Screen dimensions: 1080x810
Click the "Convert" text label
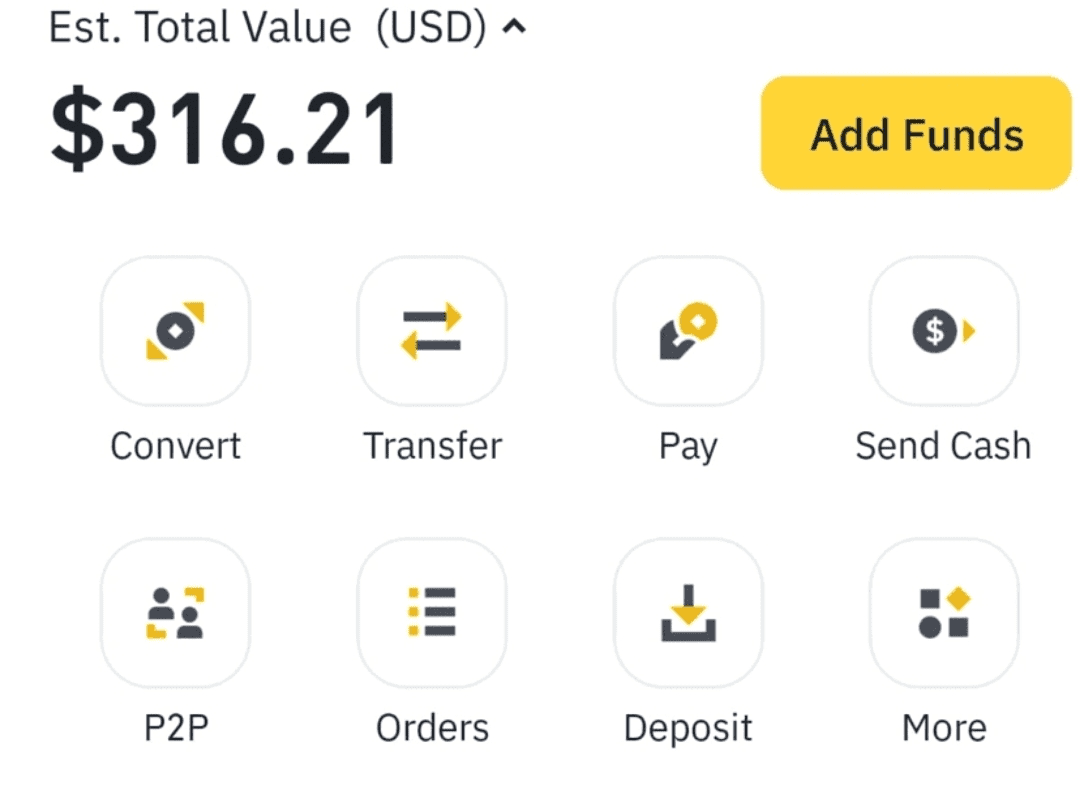(x=175, y=446)
